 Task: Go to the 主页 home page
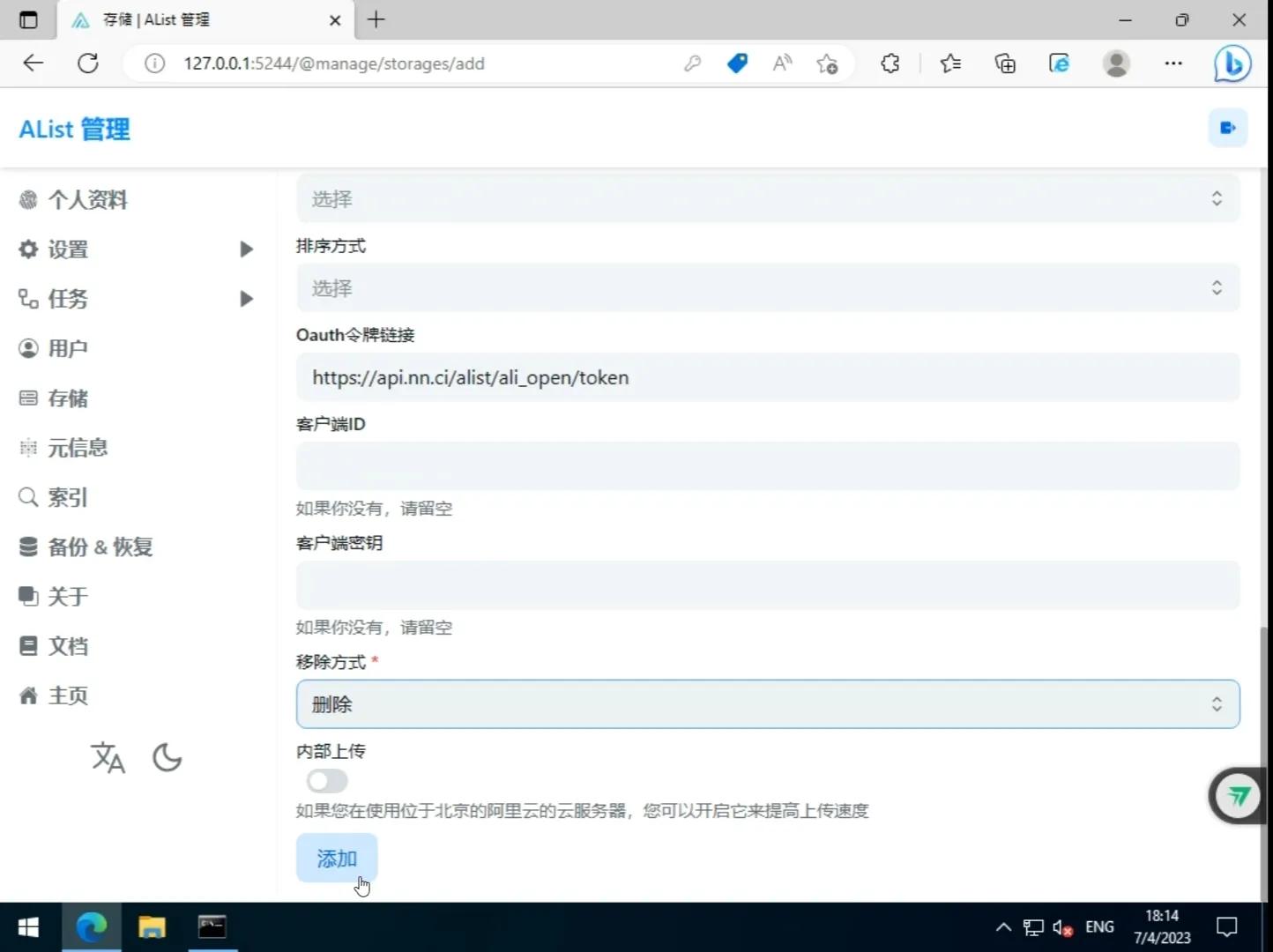coord(67,695)
